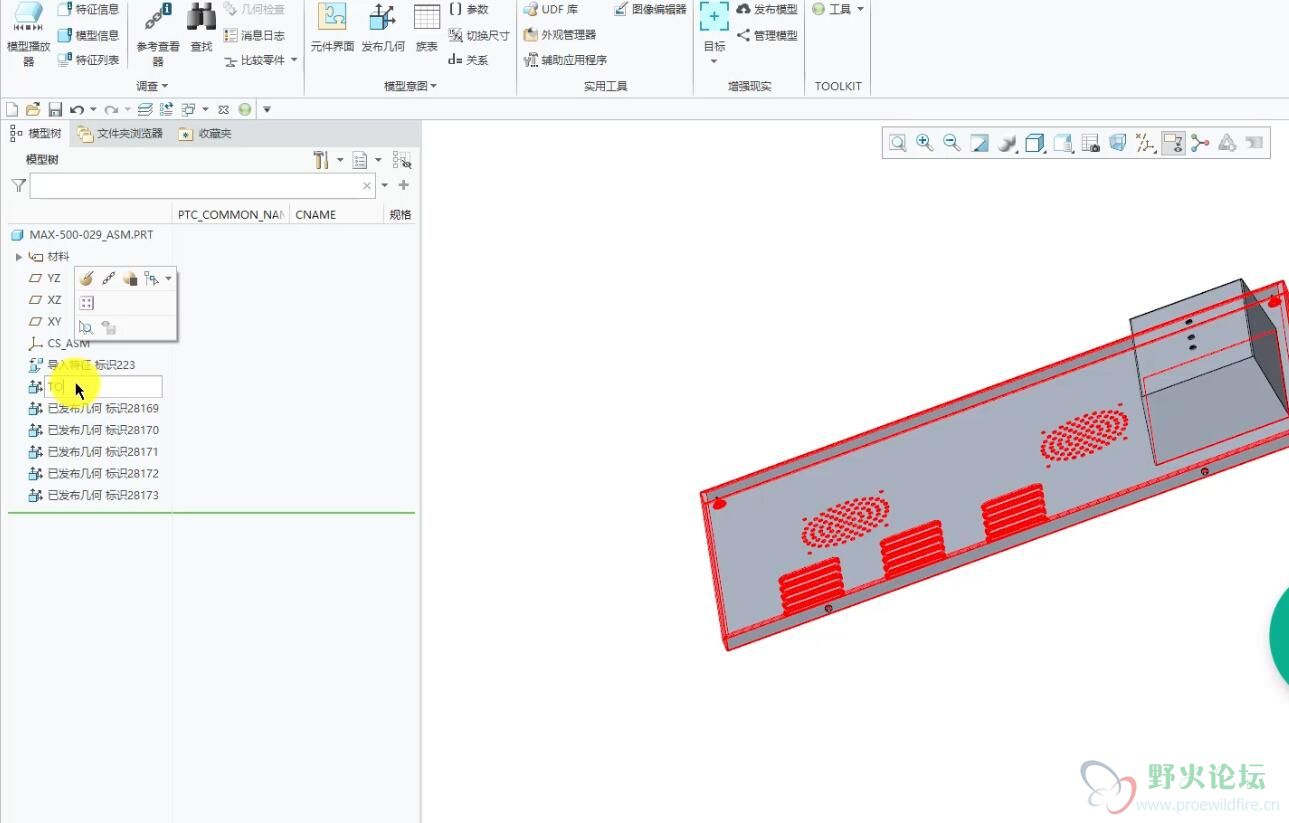Image resolution: width=1289 pixels, height=823 pixels.
Task: Open the 消息日志 message log
Action: coord(254,35)
